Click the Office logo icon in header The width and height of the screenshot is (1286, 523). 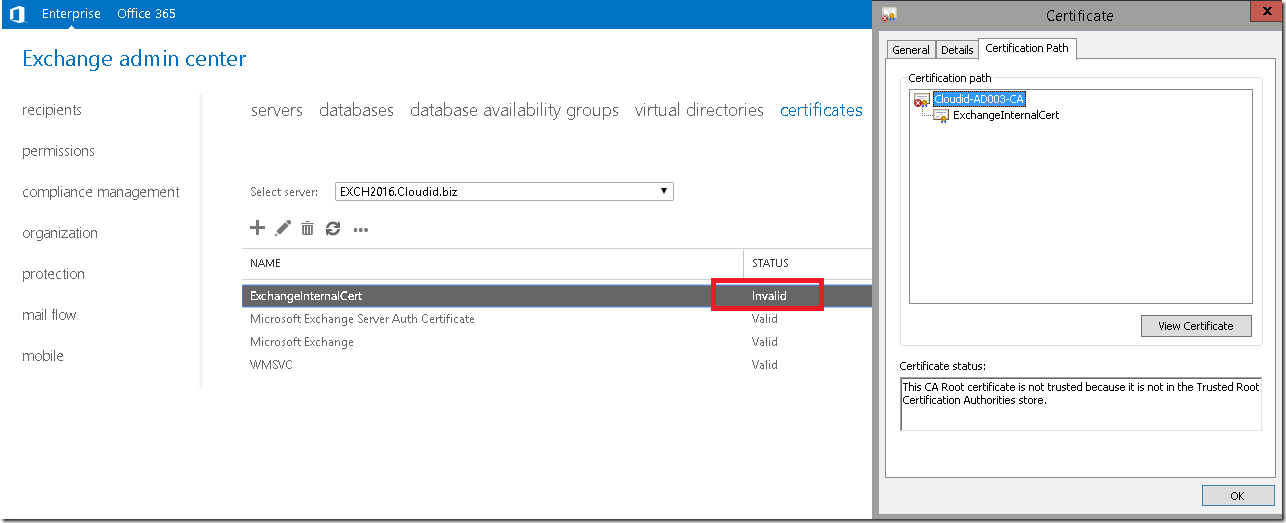pyautogui.click(x=17, y=14)
